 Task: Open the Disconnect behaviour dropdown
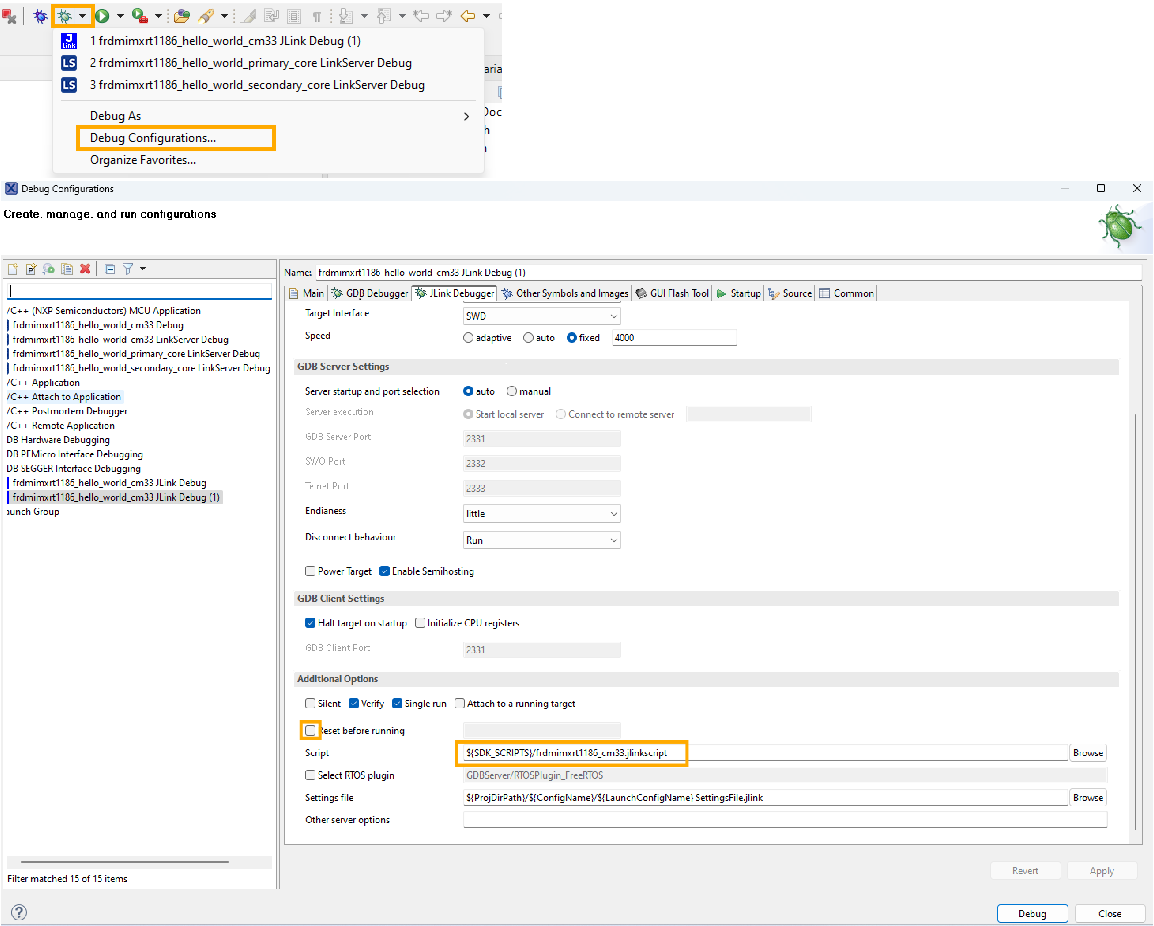point(541,540)
